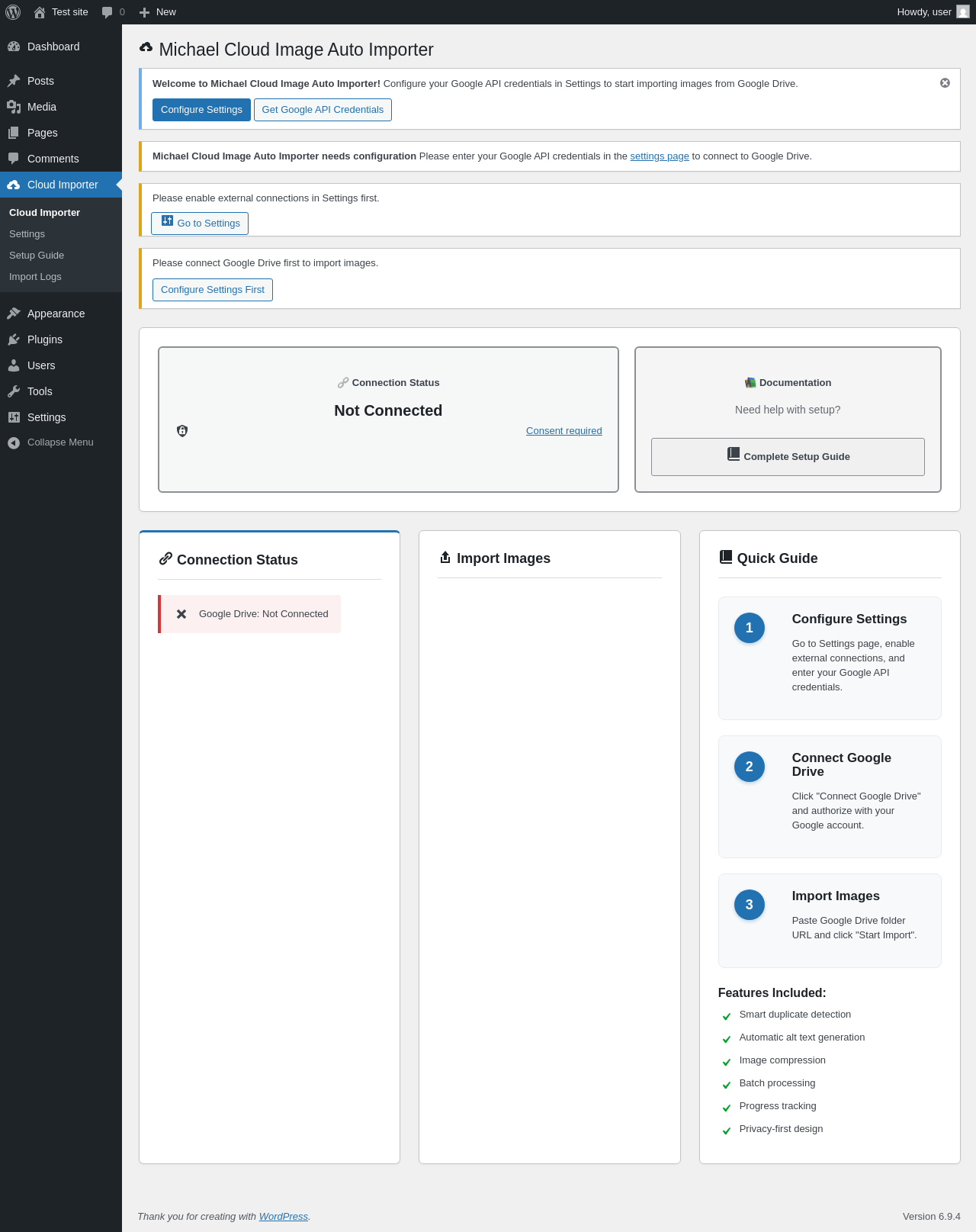This screenshot has height=1232, width=976.
Task: Click the WordPress logo in admin bar
Action: pos(13,12)
